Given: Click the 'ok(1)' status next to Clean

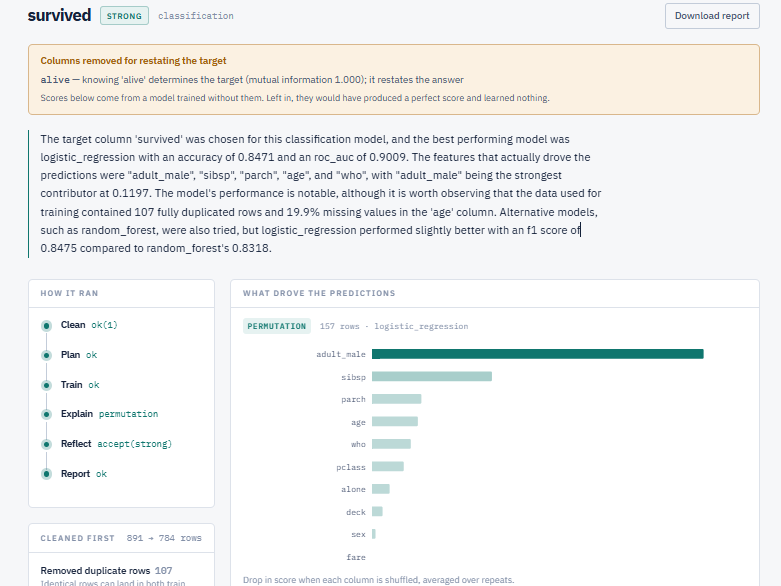Looking at the screenshot, I should (x=104, y=325).
